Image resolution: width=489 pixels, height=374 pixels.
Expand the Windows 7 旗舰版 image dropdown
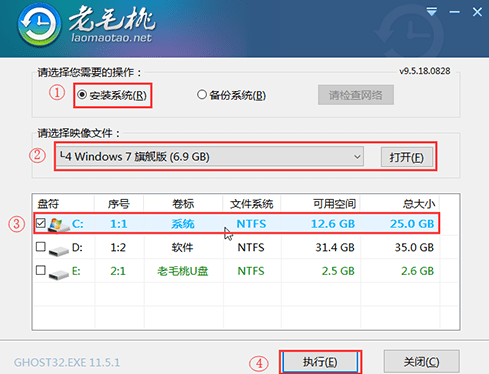point(210,156)
